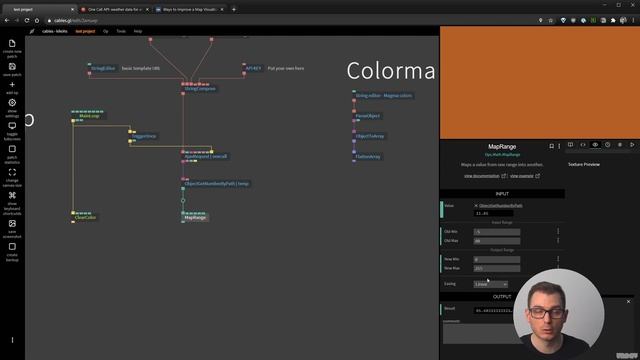Open browser three-dot menu
The width and height of the screenshot is (640, 360).
click(633, 20)
